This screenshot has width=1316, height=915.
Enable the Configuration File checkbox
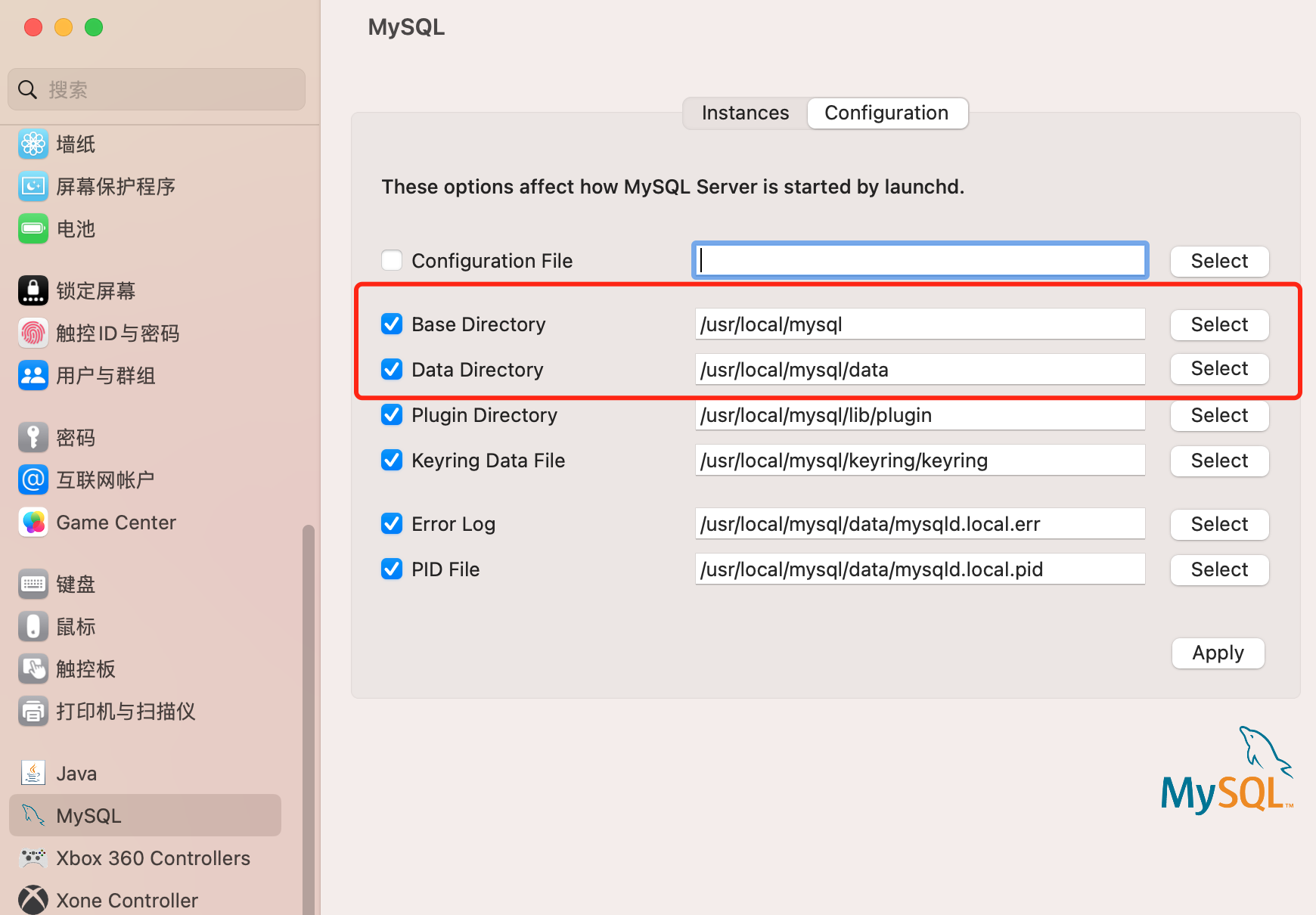(x=392, y=260)
